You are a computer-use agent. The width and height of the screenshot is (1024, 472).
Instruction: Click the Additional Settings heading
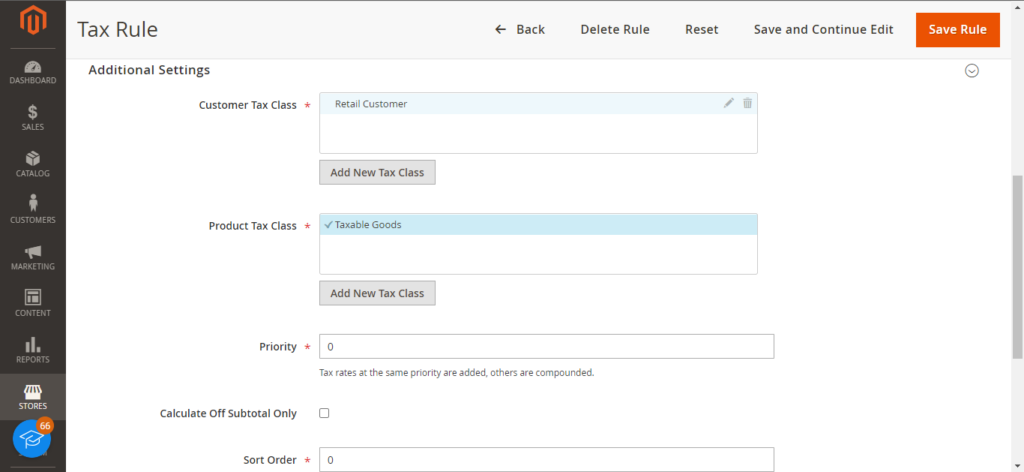(150, 70)
